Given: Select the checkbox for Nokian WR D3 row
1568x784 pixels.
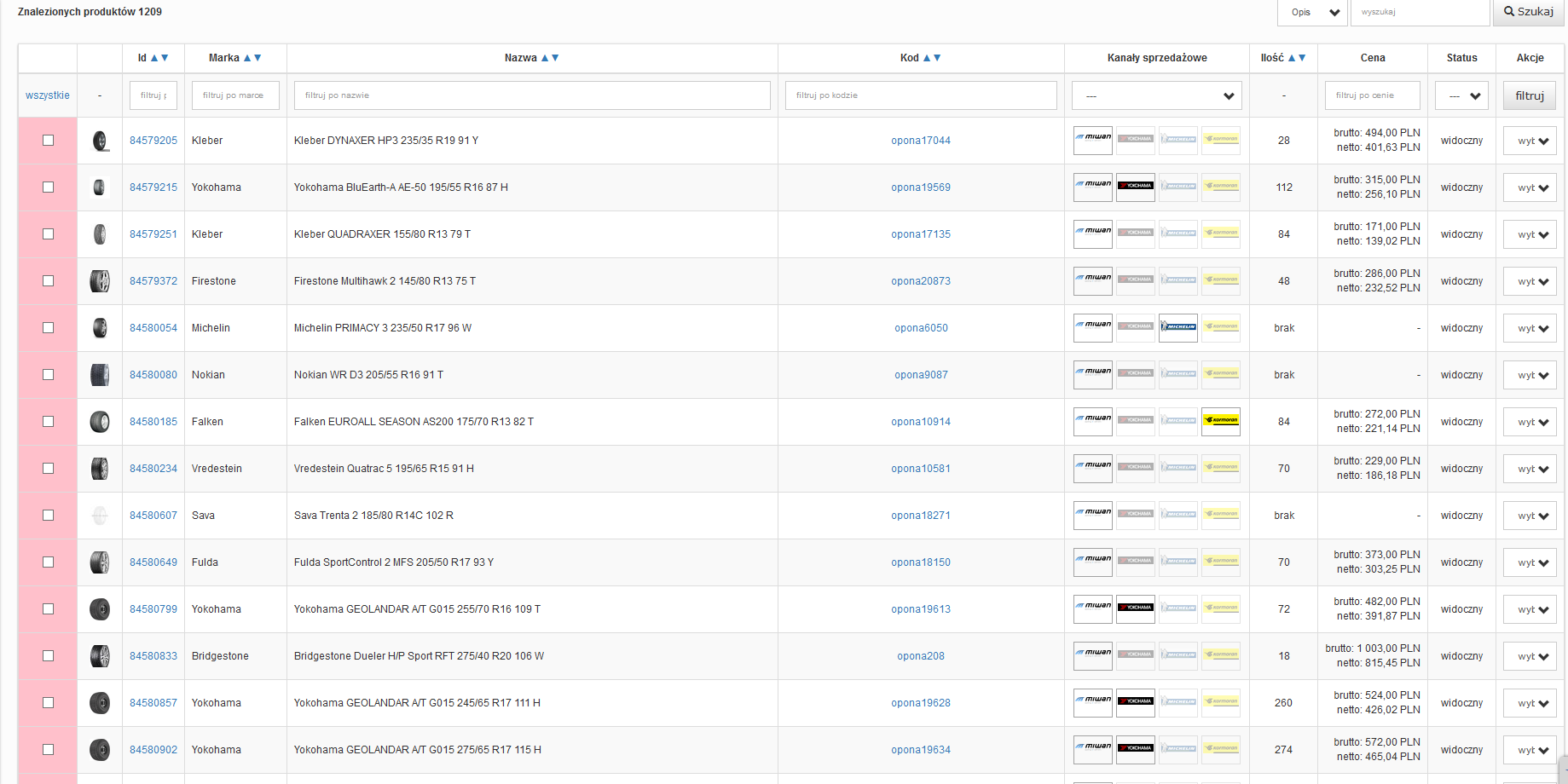Looking at the screenshot, I should pyautogui.click(x=49, y=375).
